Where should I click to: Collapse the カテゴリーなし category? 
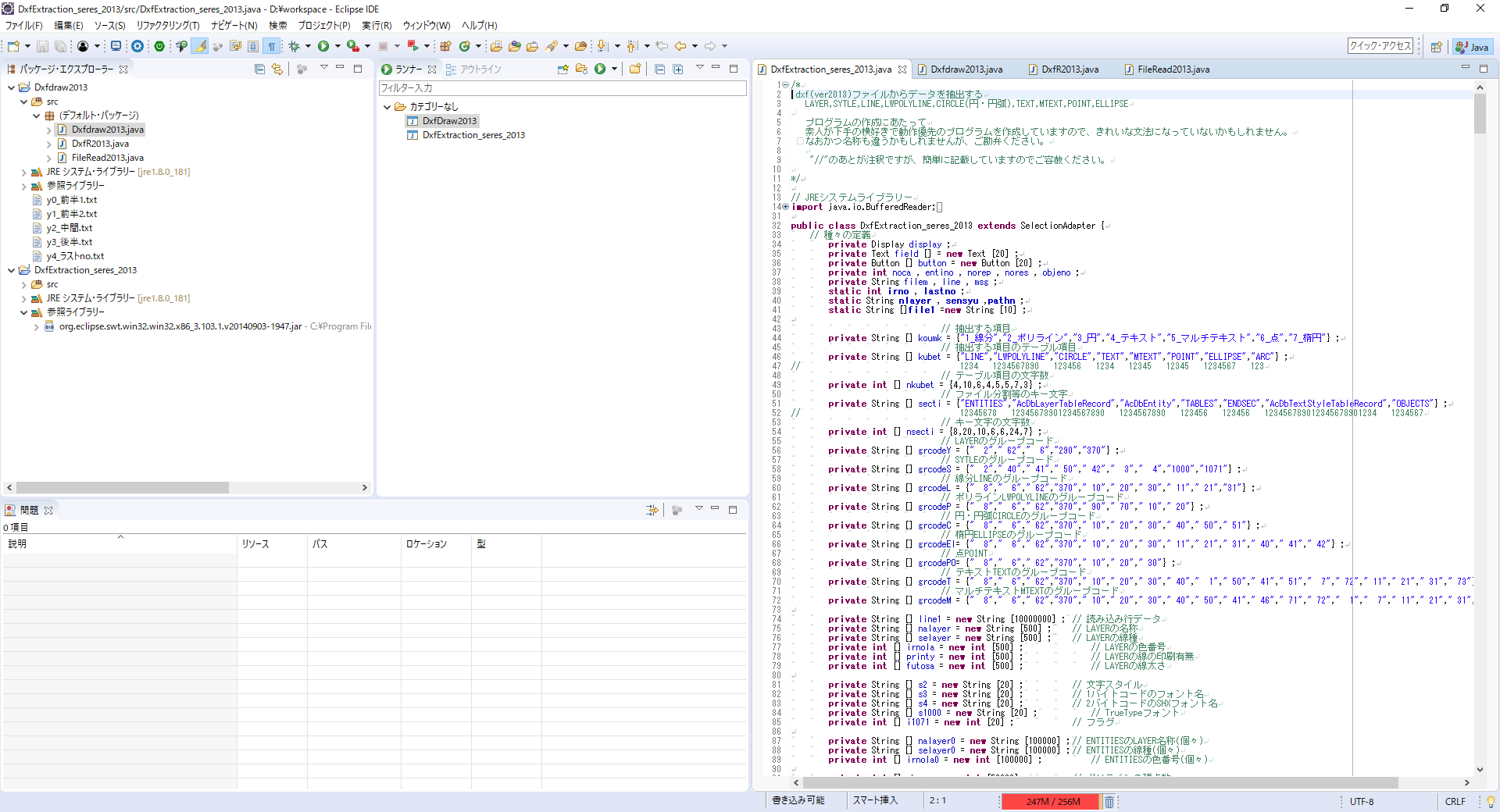point(387,107)
